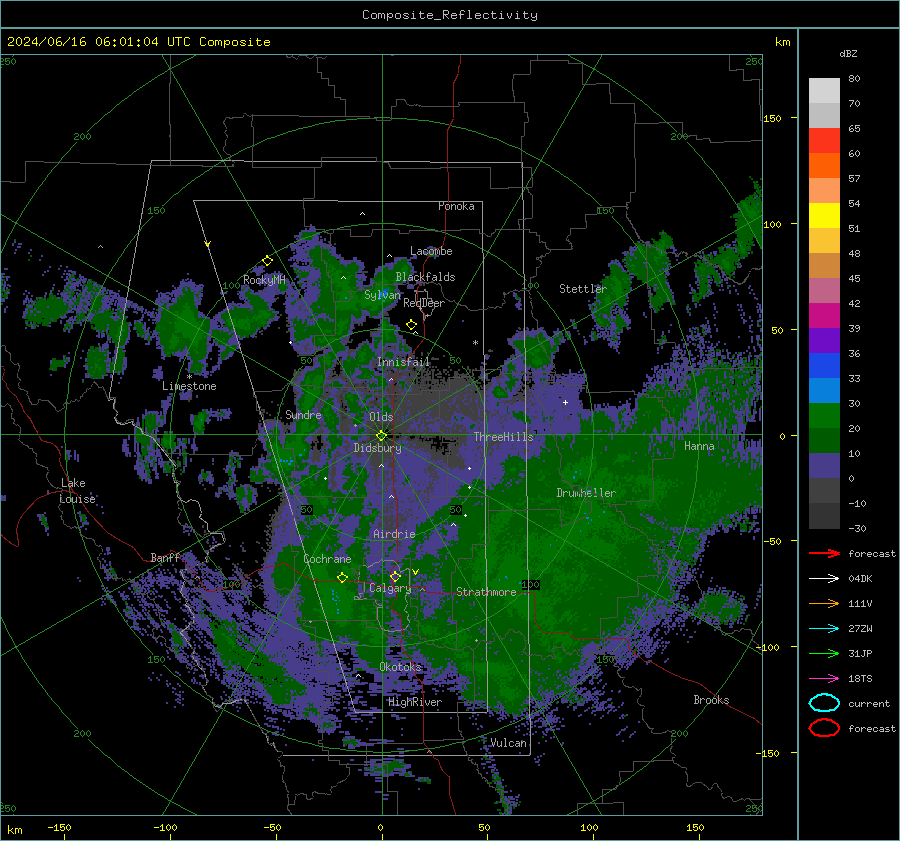Click the Ponoka city label
This screenshot has width=900, height=841.
click(x=456, y=206)
